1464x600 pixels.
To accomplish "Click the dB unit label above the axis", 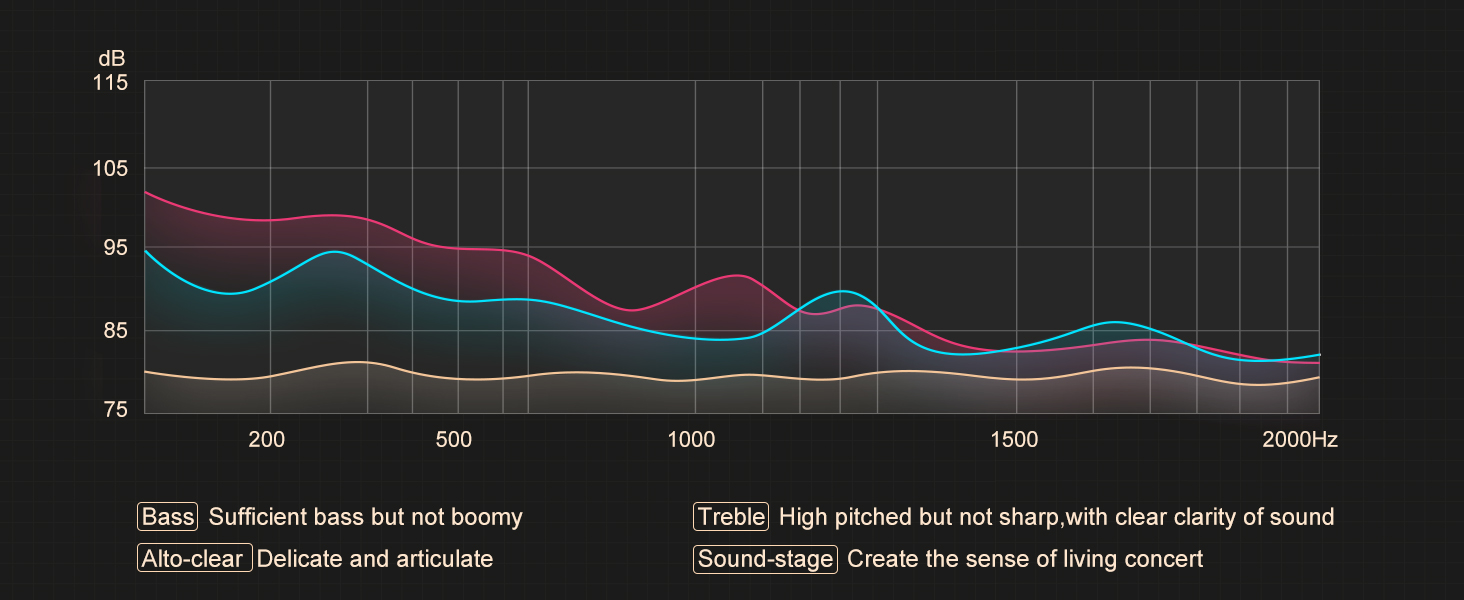I will click(111, 59).
